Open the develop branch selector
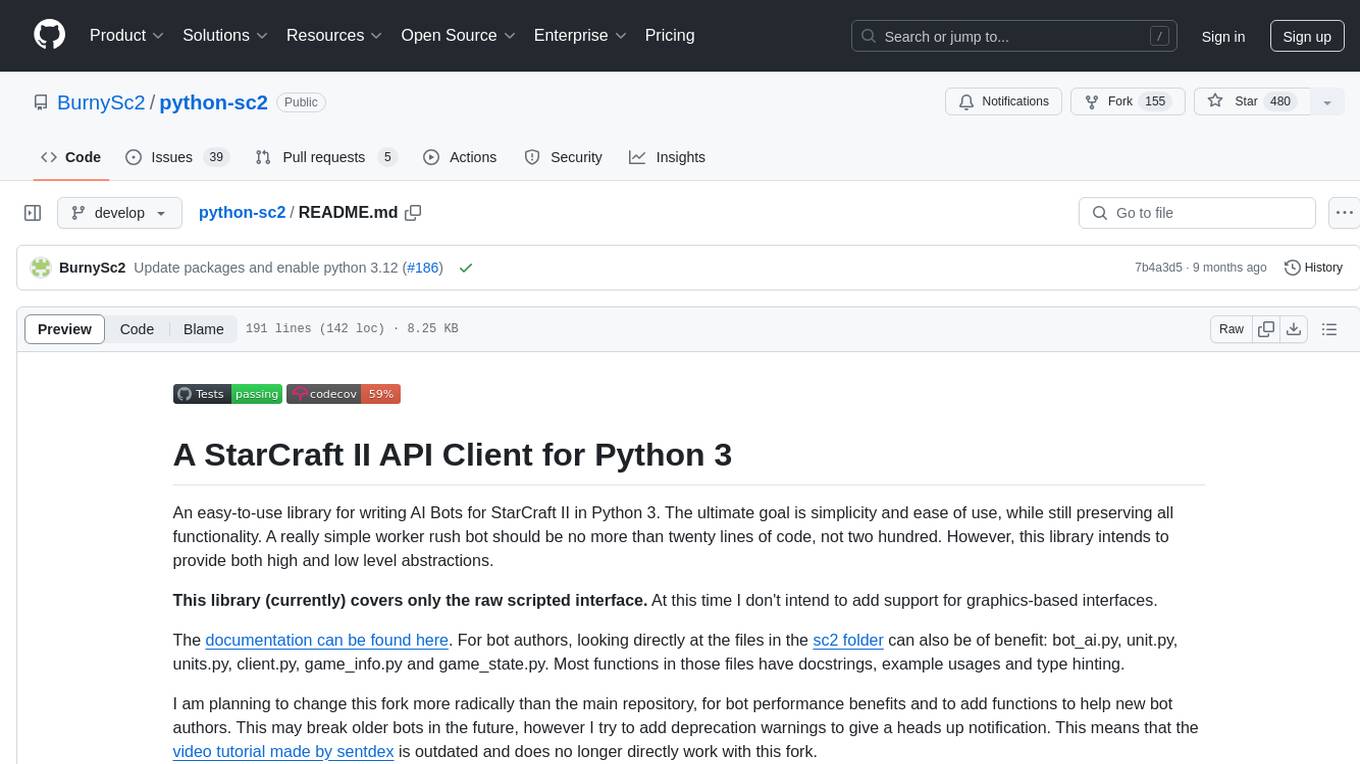Viewport: 1360px width, 764px height. 120,213
